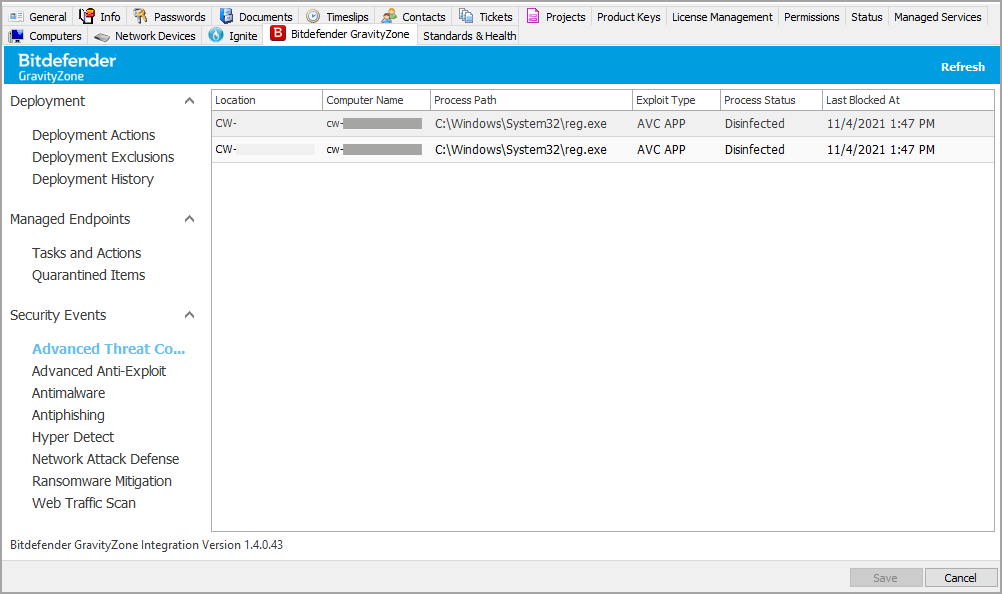Click the Contacts people icon
Viewport: 1002px width, 594px height.
[389, 16]
